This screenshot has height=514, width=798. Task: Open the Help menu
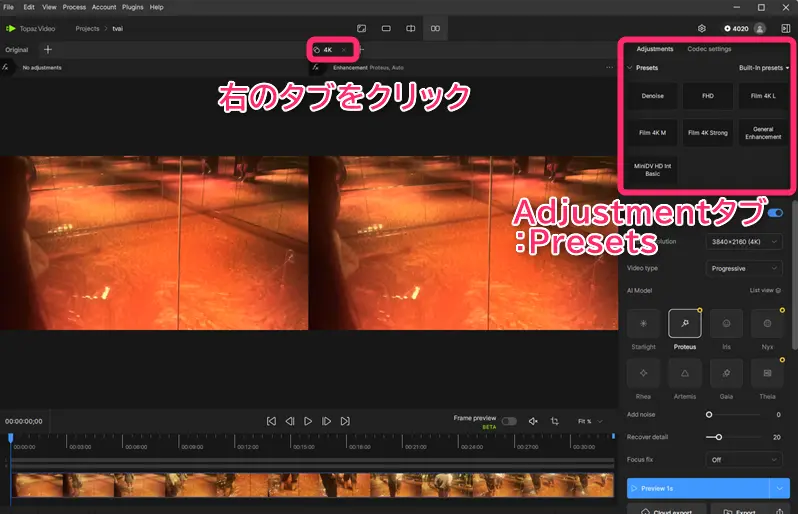[x=156, y=7]
